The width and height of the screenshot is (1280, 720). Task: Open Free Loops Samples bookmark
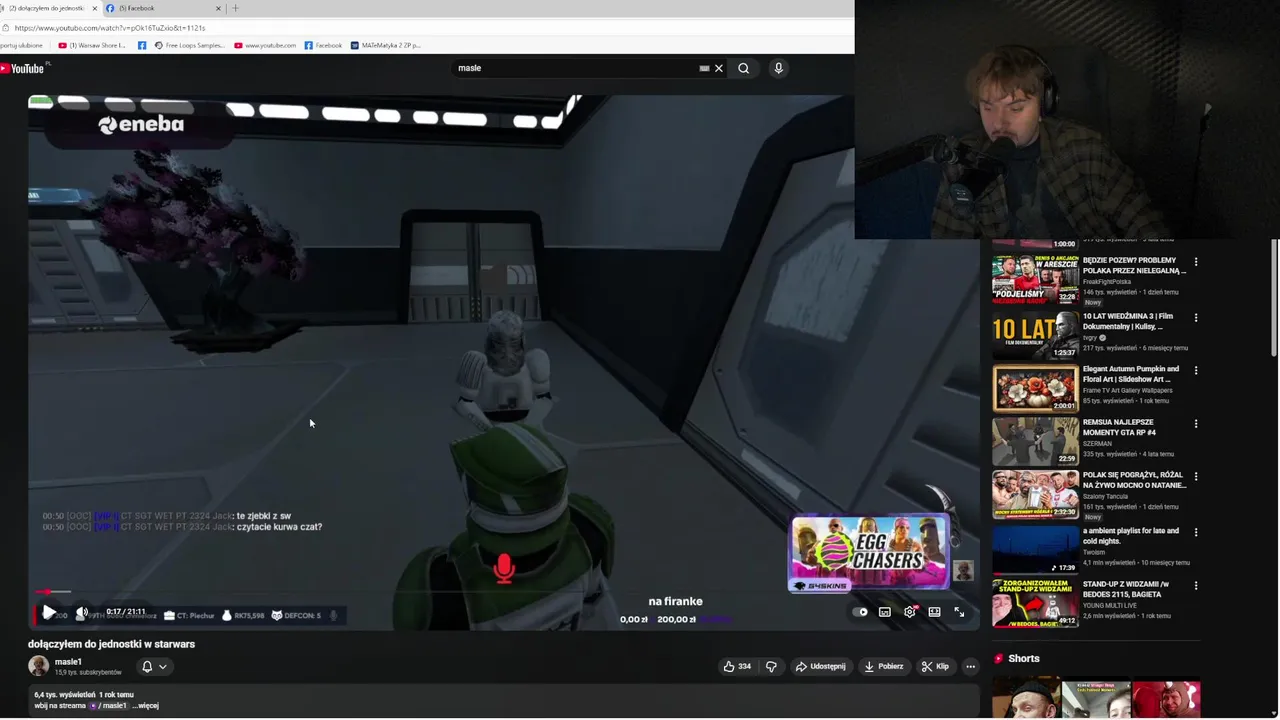[x=189, y=45]
